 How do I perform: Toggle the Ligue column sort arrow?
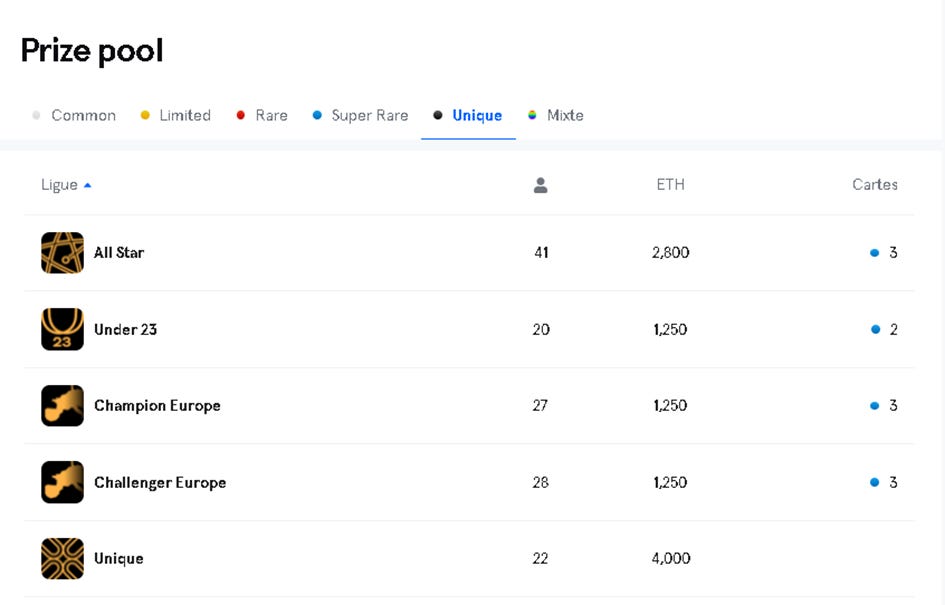click(x=87, y=186)
